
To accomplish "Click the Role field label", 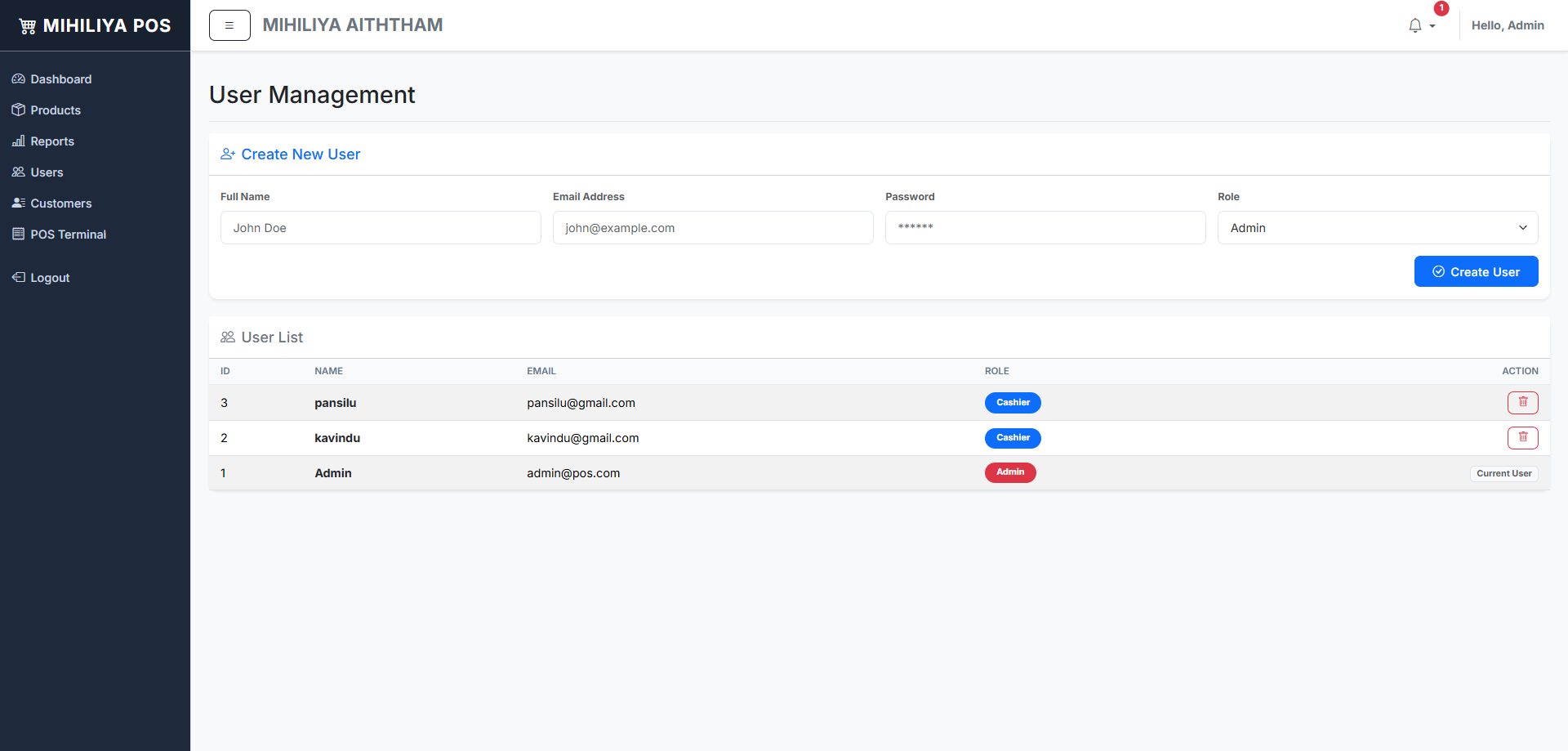I will pos(1228,197).
